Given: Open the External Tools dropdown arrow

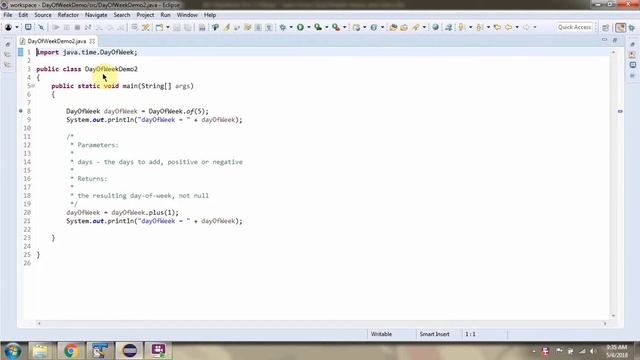Looking at the screenshot, I should (344, 27).
